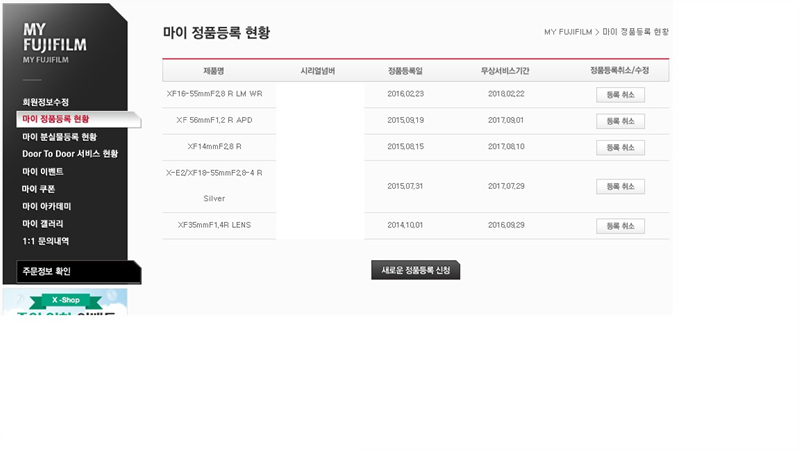Open the X-Shop banner image

[x=65, y=301]
